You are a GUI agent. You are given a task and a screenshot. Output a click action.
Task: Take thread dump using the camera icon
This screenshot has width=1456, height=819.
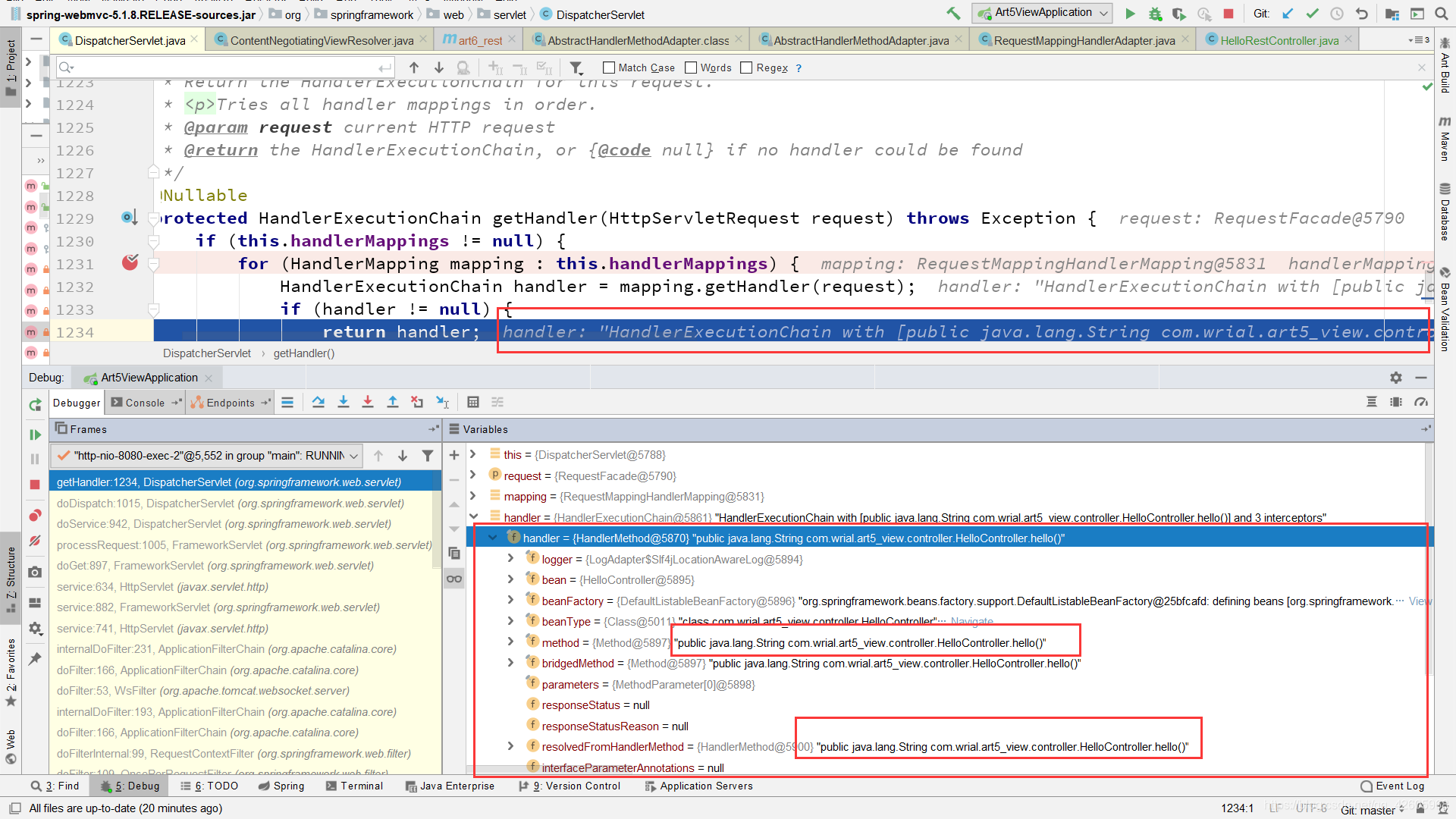tap(35, 572)
